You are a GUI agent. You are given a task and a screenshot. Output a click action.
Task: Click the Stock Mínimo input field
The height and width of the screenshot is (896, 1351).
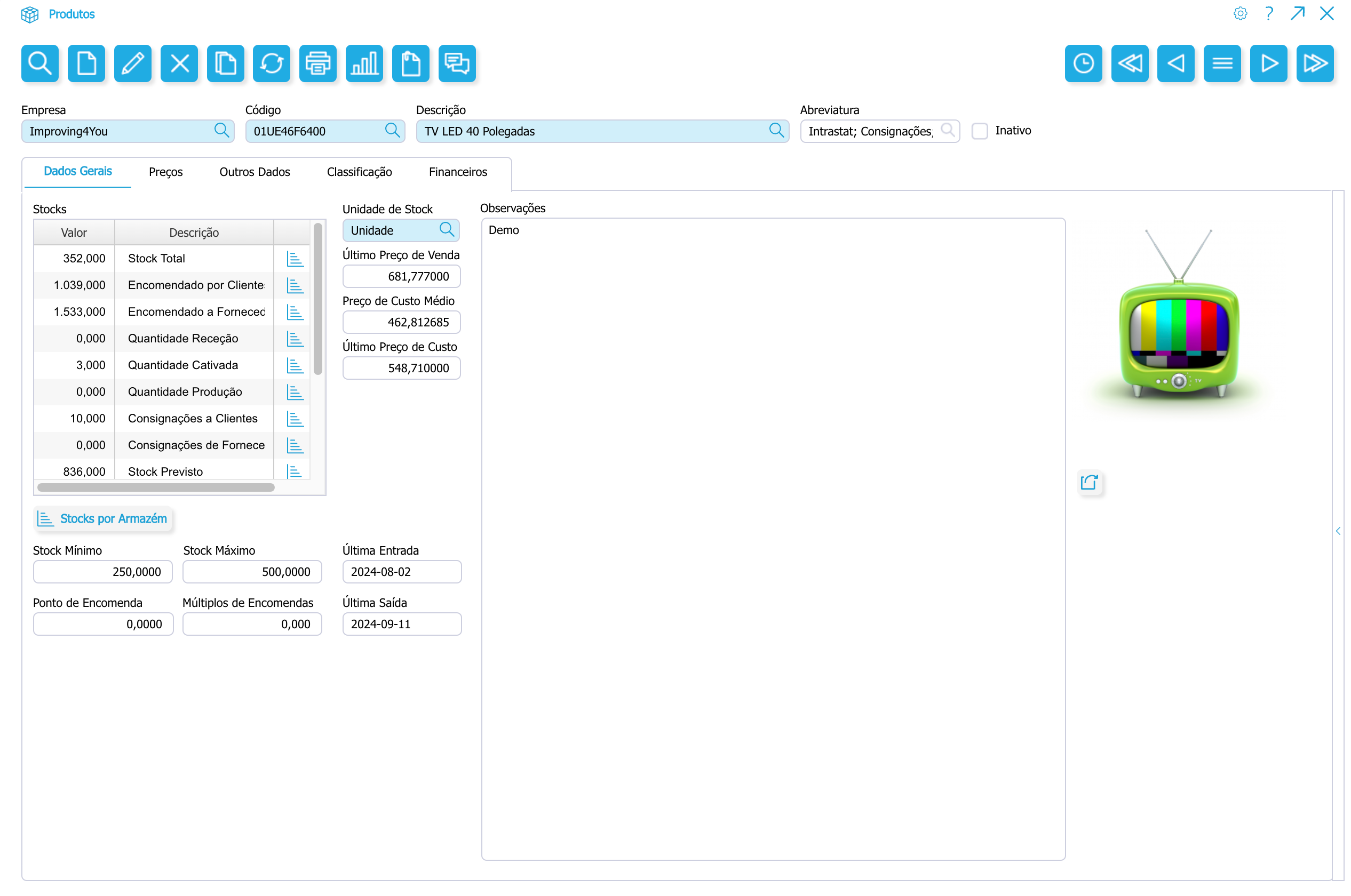coord(103,572)
